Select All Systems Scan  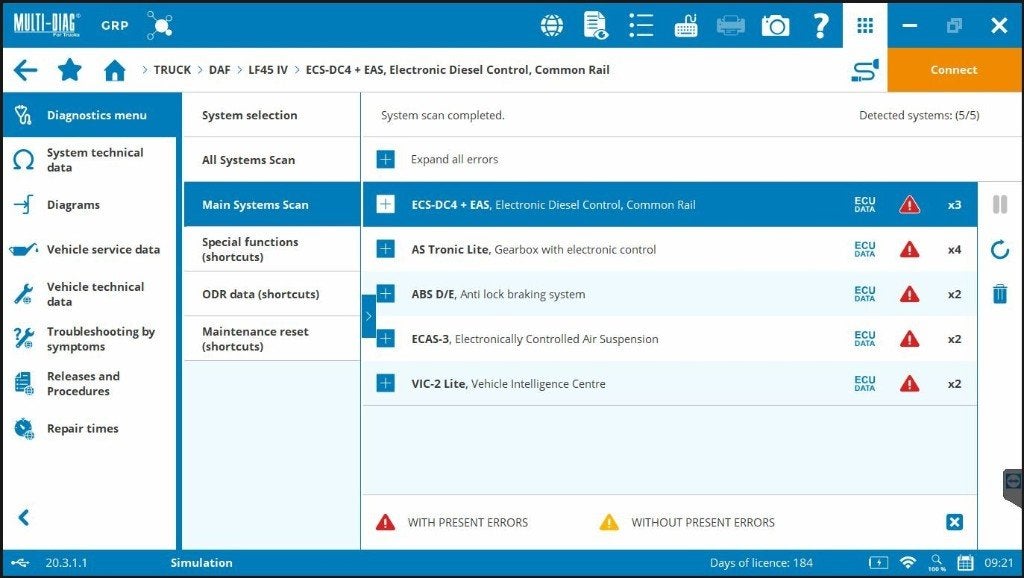coord(272,160)
